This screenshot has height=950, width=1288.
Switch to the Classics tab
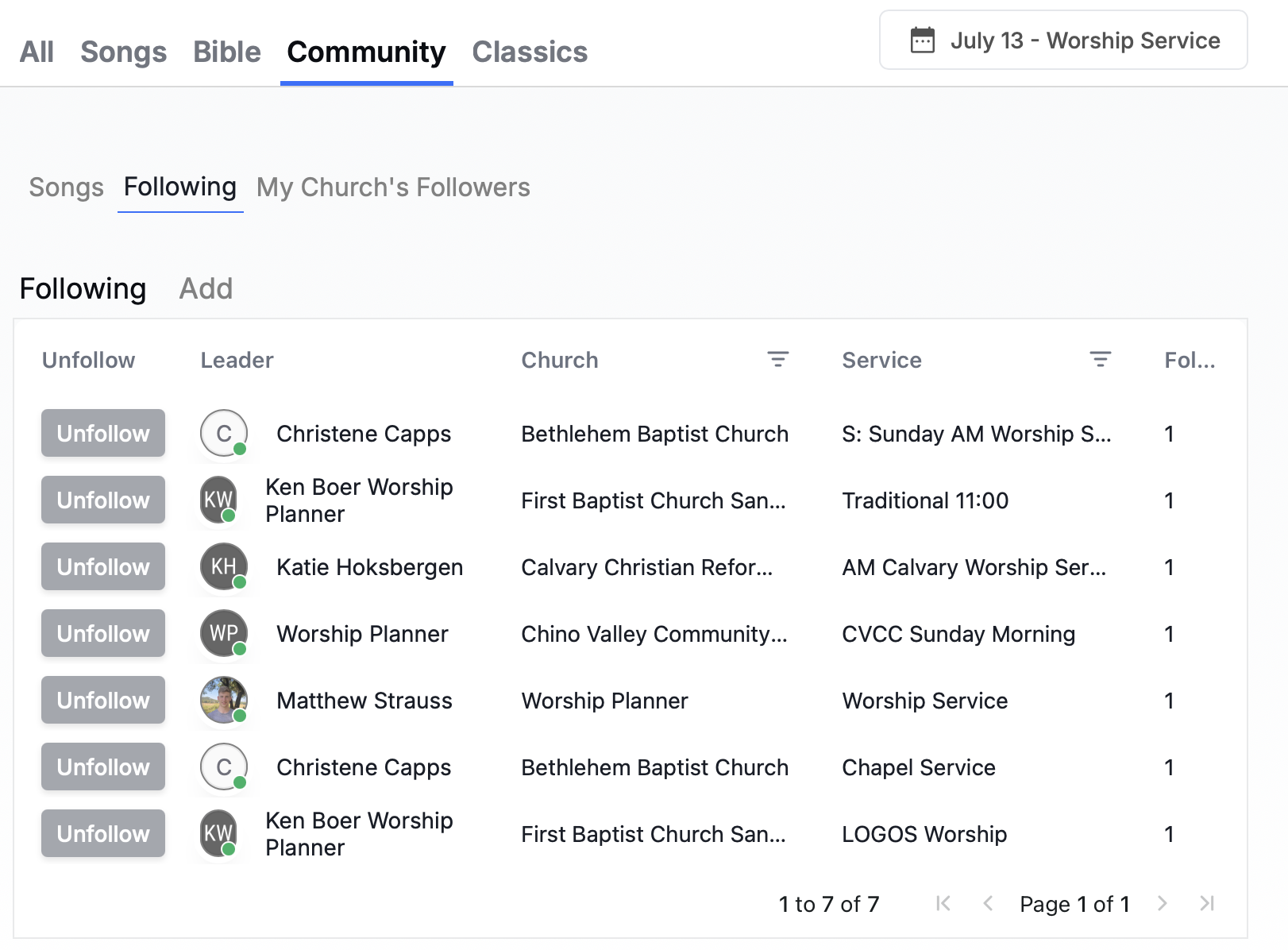(530, 52)
